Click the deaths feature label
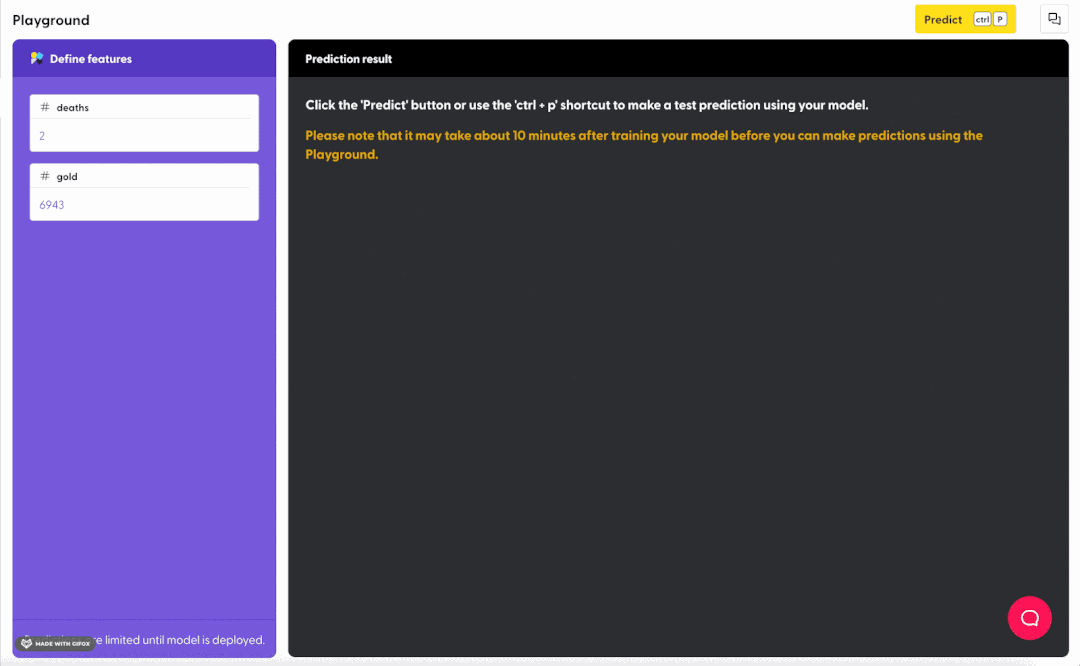The image size is (1080, 666). coord(72,107)
